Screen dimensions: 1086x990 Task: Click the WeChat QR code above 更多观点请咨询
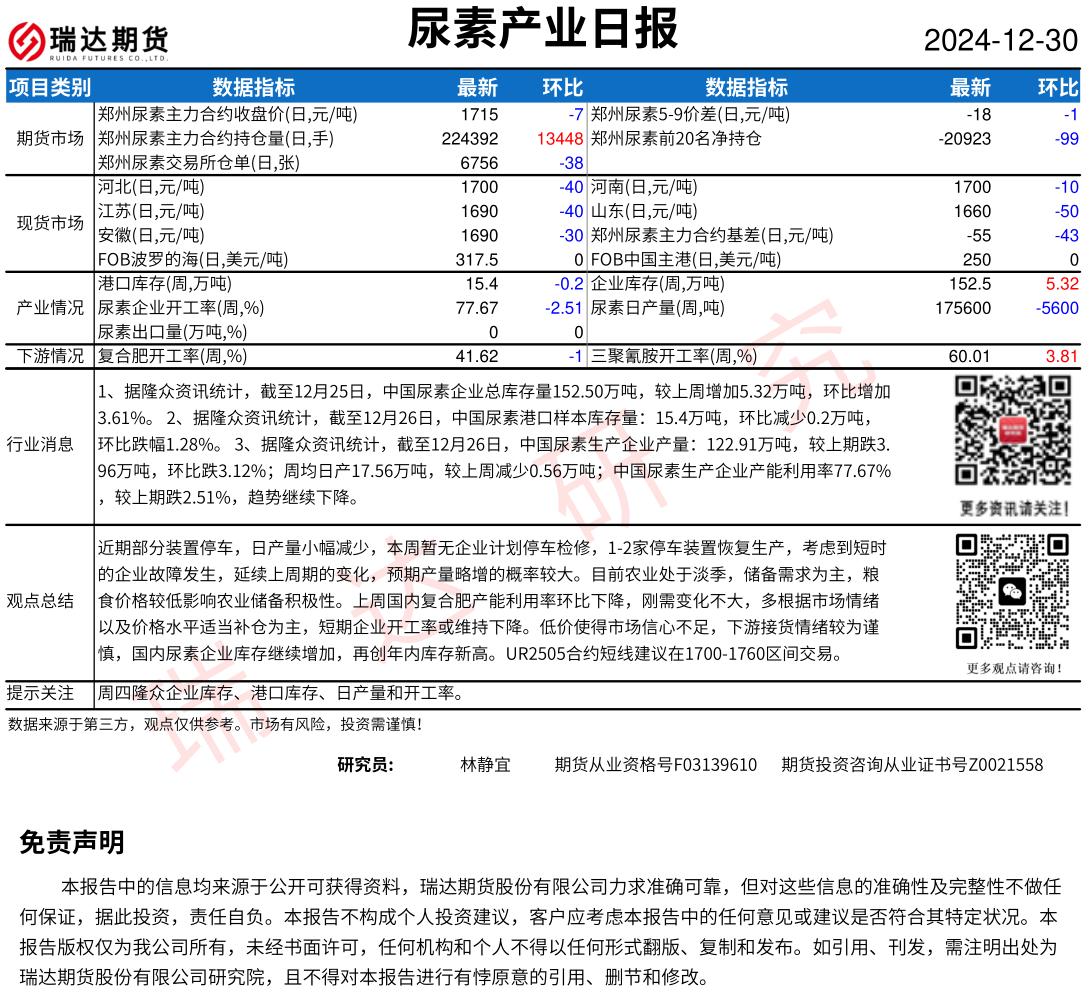click(x=1011, y=592)
